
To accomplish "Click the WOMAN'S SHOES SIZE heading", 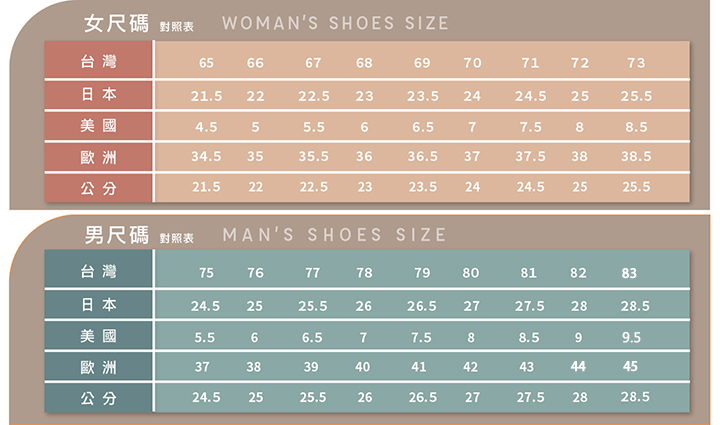I will [x=335, y=23].
